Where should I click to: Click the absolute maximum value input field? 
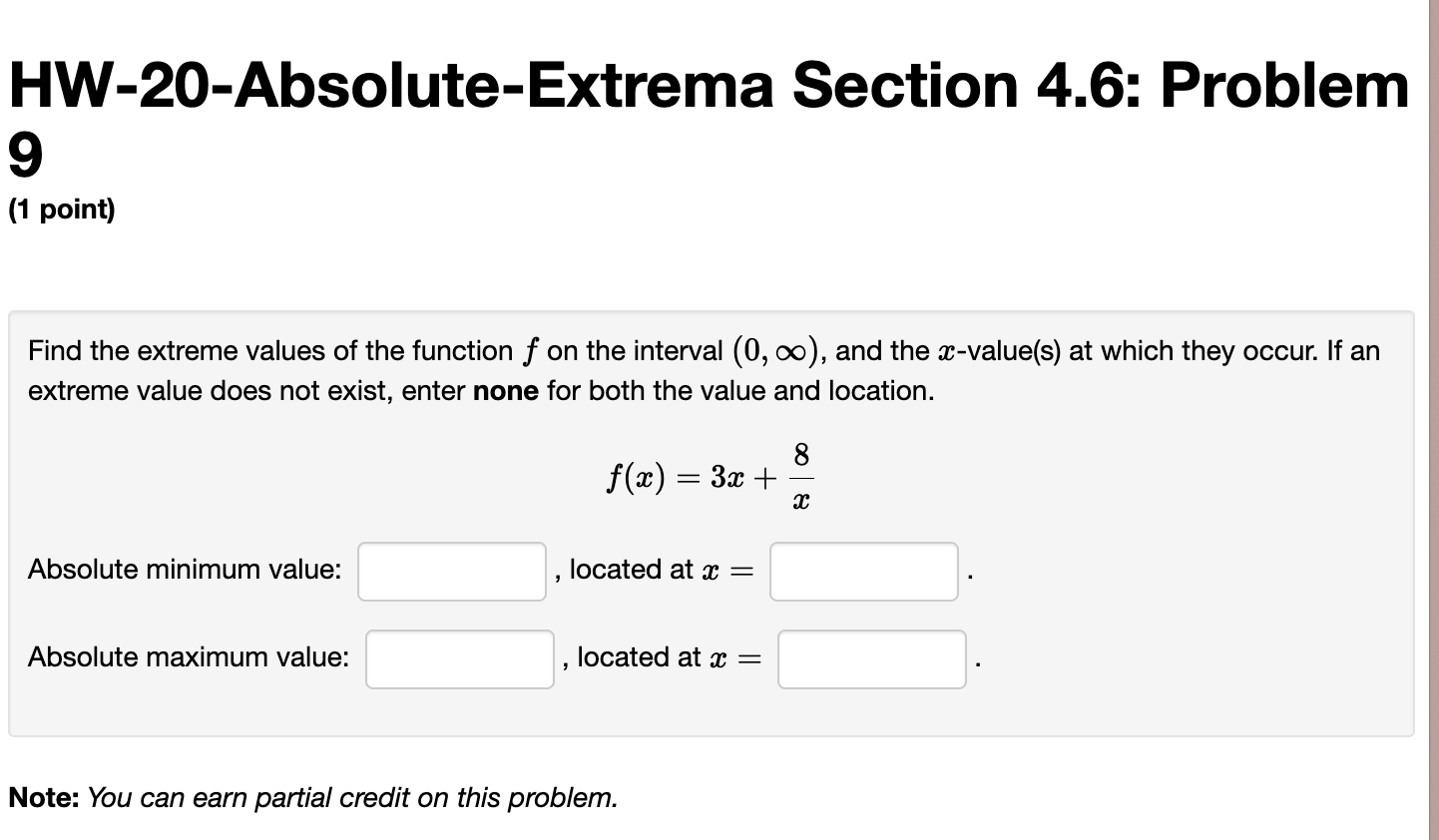coord(459,658)
